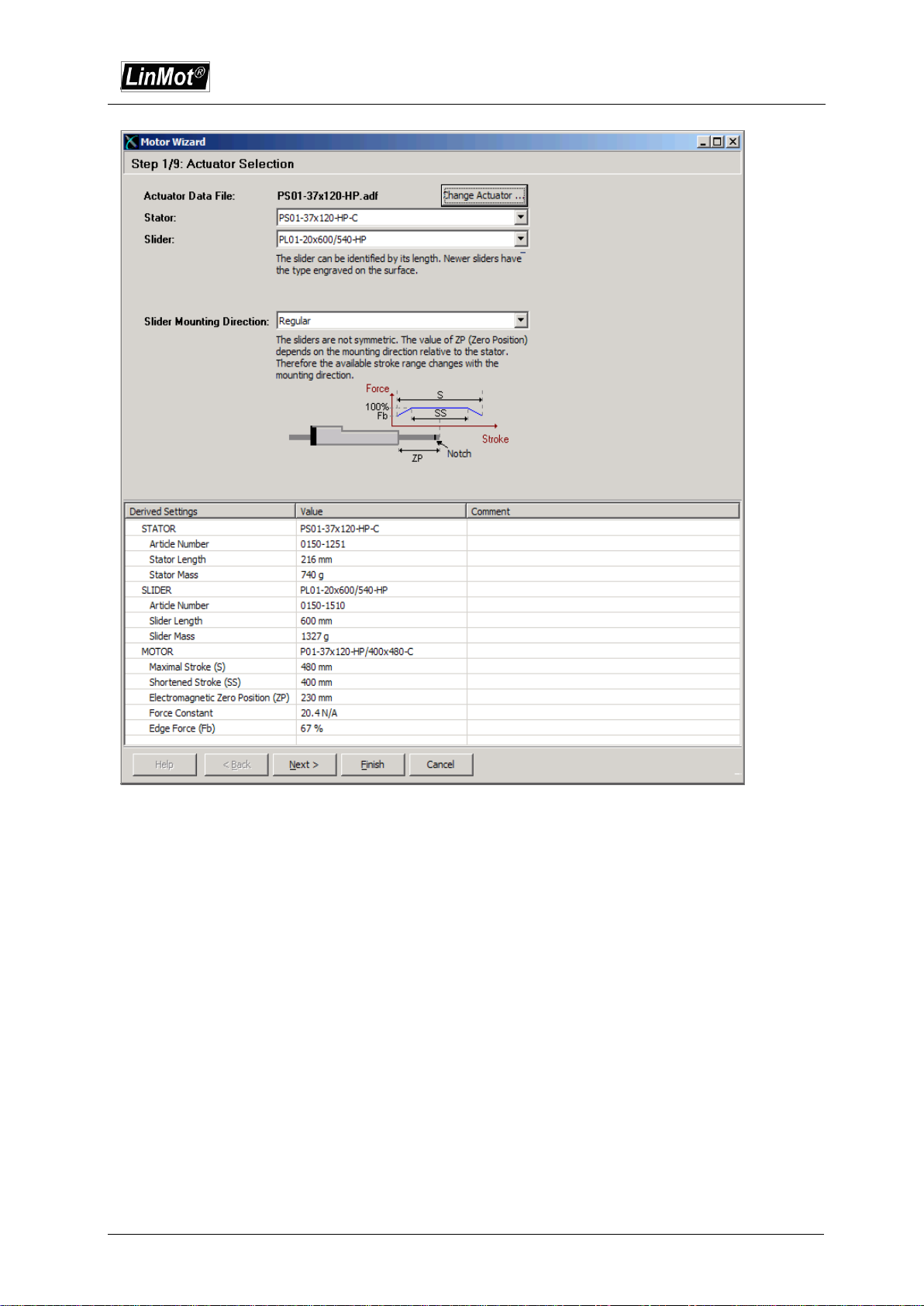Click the PS01-37x120-HP.adf file name
The width and height of the screenshot is (924, 1306).
328,196
